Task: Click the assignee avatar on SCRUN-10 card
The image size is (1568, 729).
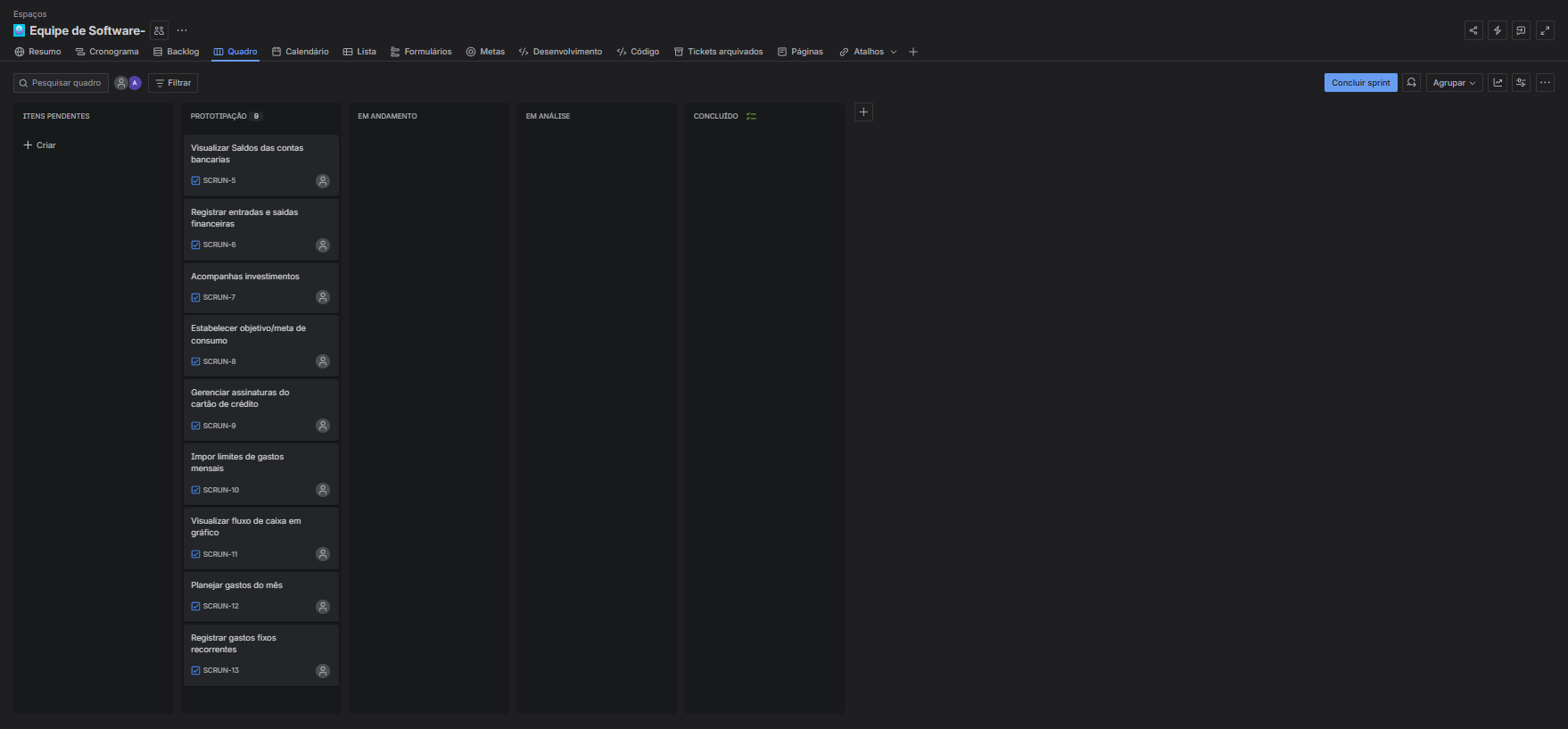Action: (x=323, y=490)
